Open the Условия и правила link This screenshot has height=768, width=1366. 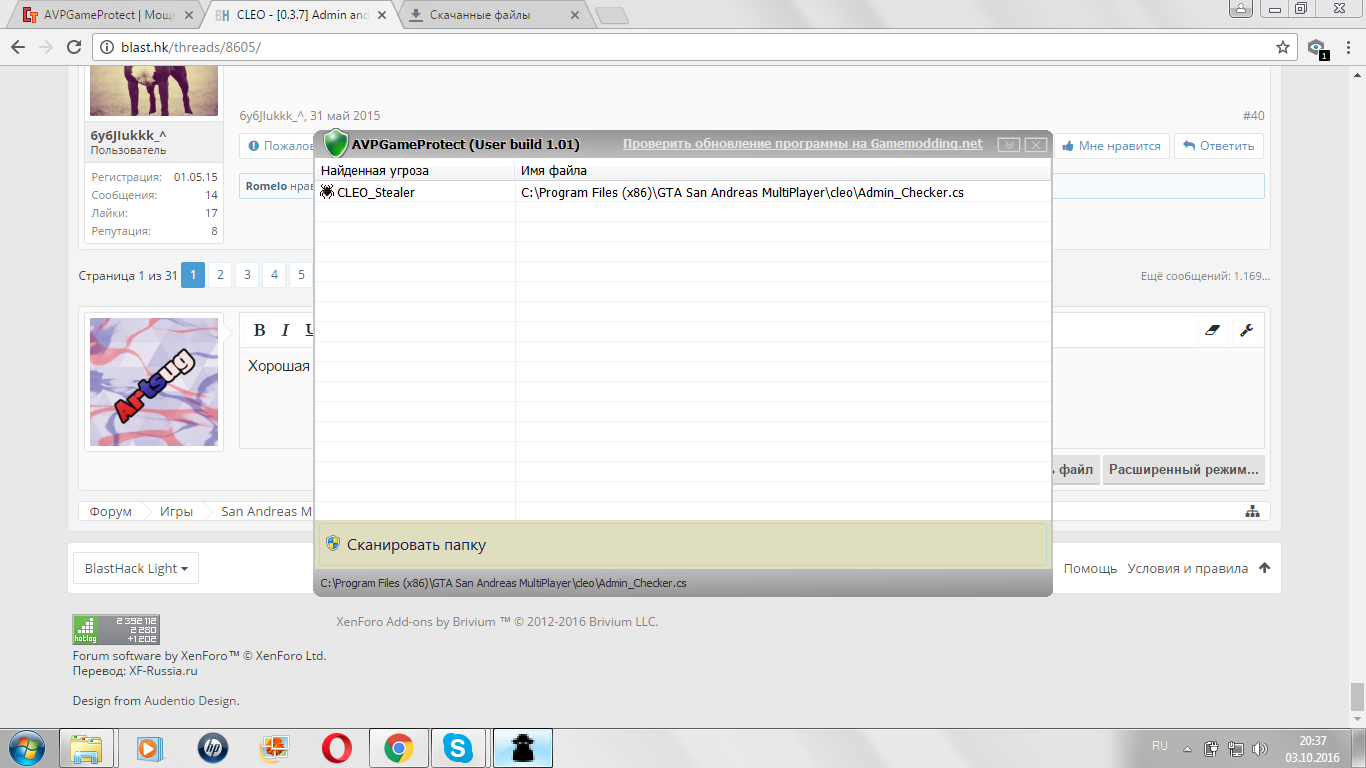point(1187,568)
